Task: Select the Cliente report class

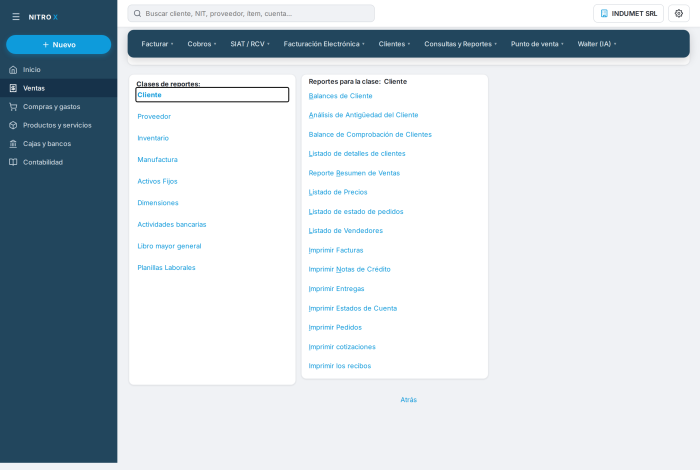Action: 212,95
